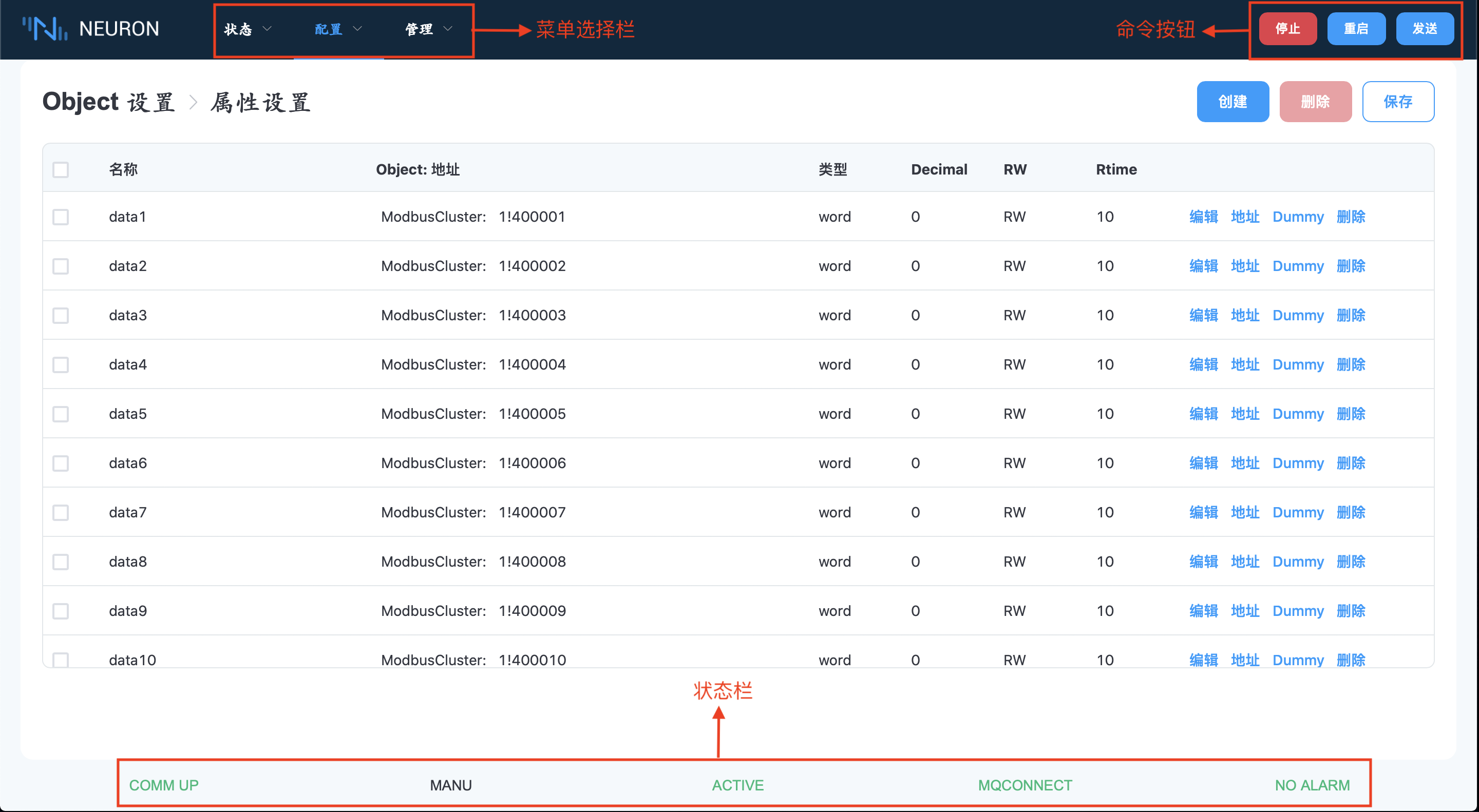Click 地址 for data7
Screen dimensions: 1479x812
[x=1245, y=512]
